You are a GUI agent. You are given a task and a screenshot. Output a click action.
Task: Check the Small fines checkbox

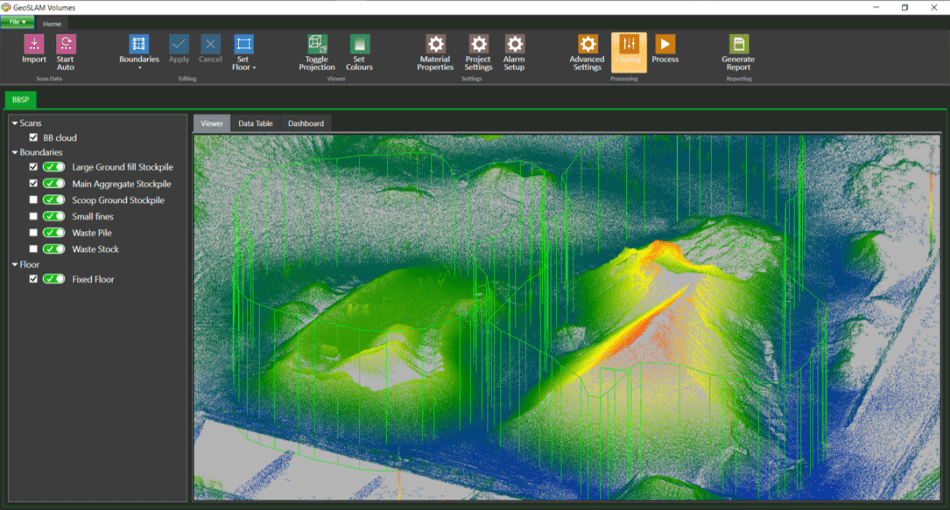[33, 216]
